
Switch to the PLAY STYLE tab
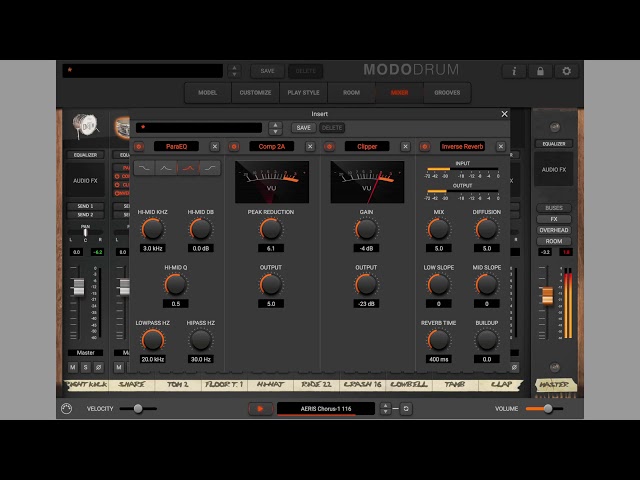point(303,93)
